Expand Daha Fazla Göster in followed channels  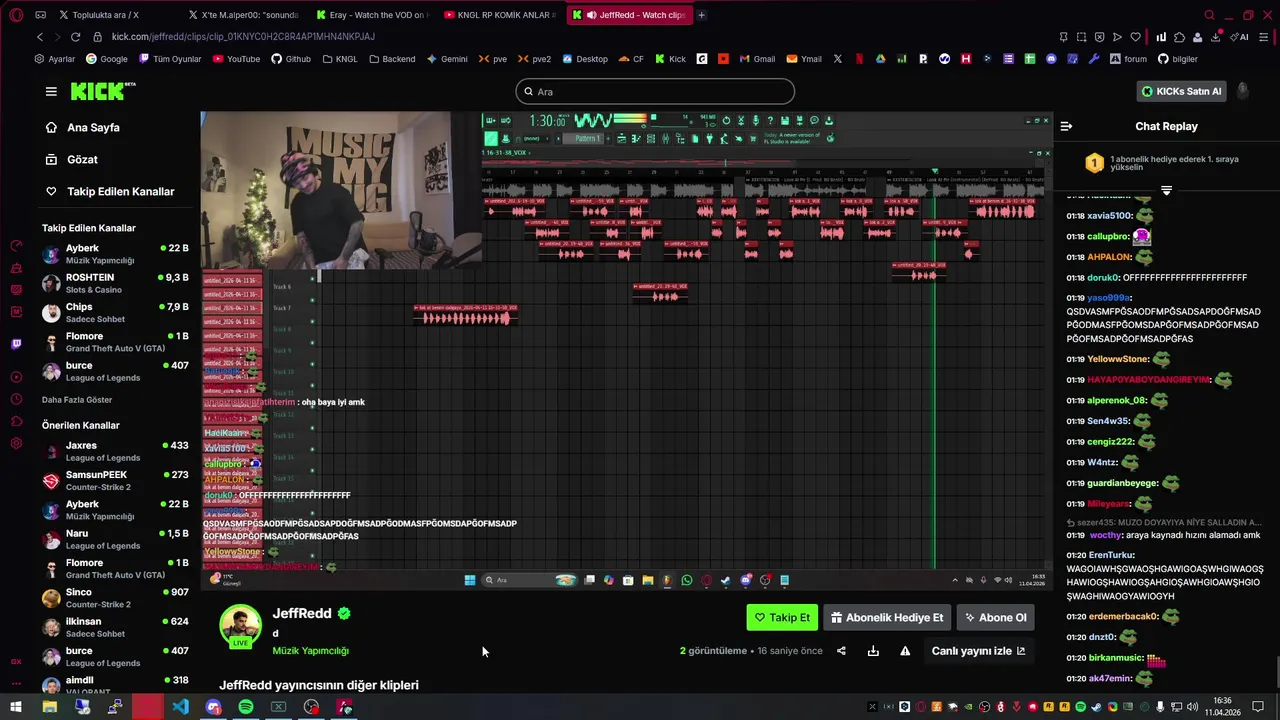click(77, 400)
